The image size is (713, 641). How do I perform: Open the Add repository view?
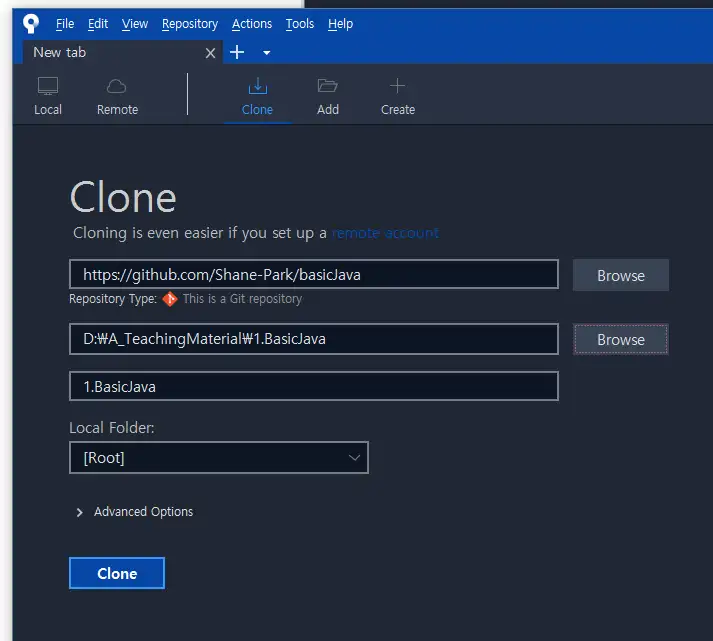328,96
